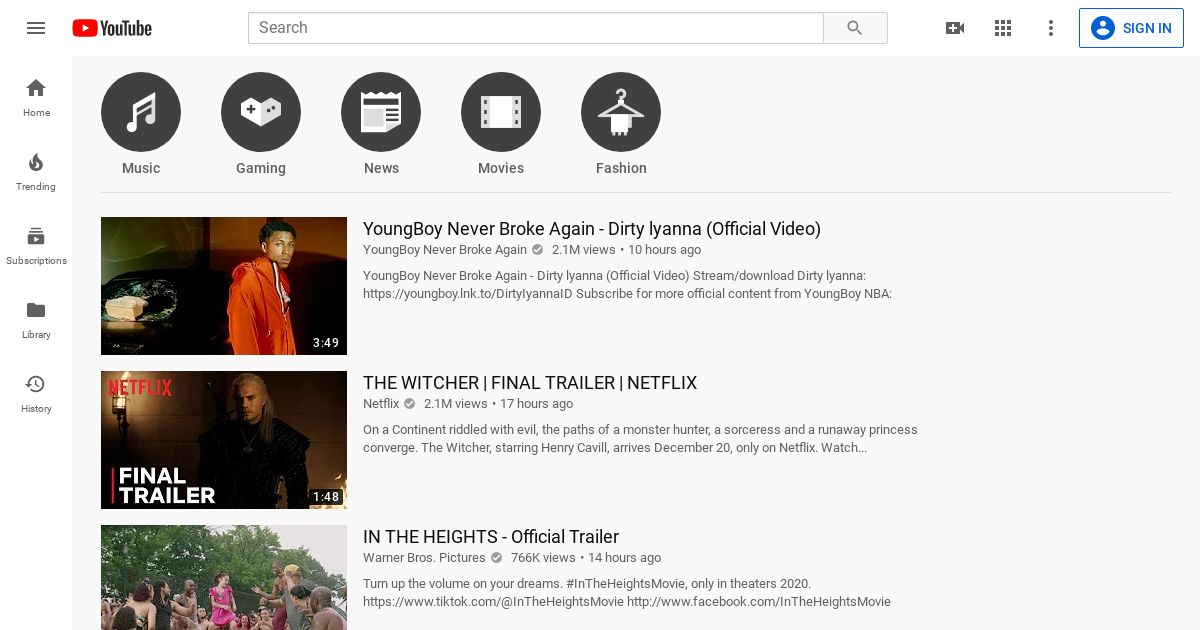Click verified badge next to Warner Bros. Pictures
Image resolution: width=1200 pixels, height=630 pixels.
tap(496, 558)
